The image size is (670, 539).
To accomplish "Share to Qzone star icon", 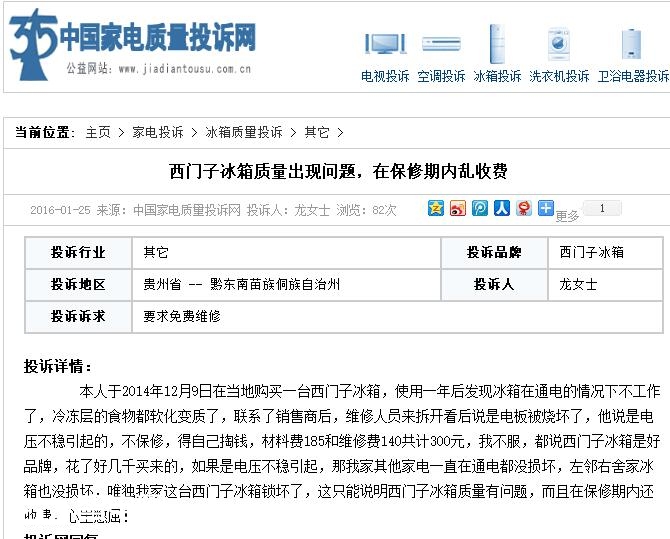I will 436,208.
